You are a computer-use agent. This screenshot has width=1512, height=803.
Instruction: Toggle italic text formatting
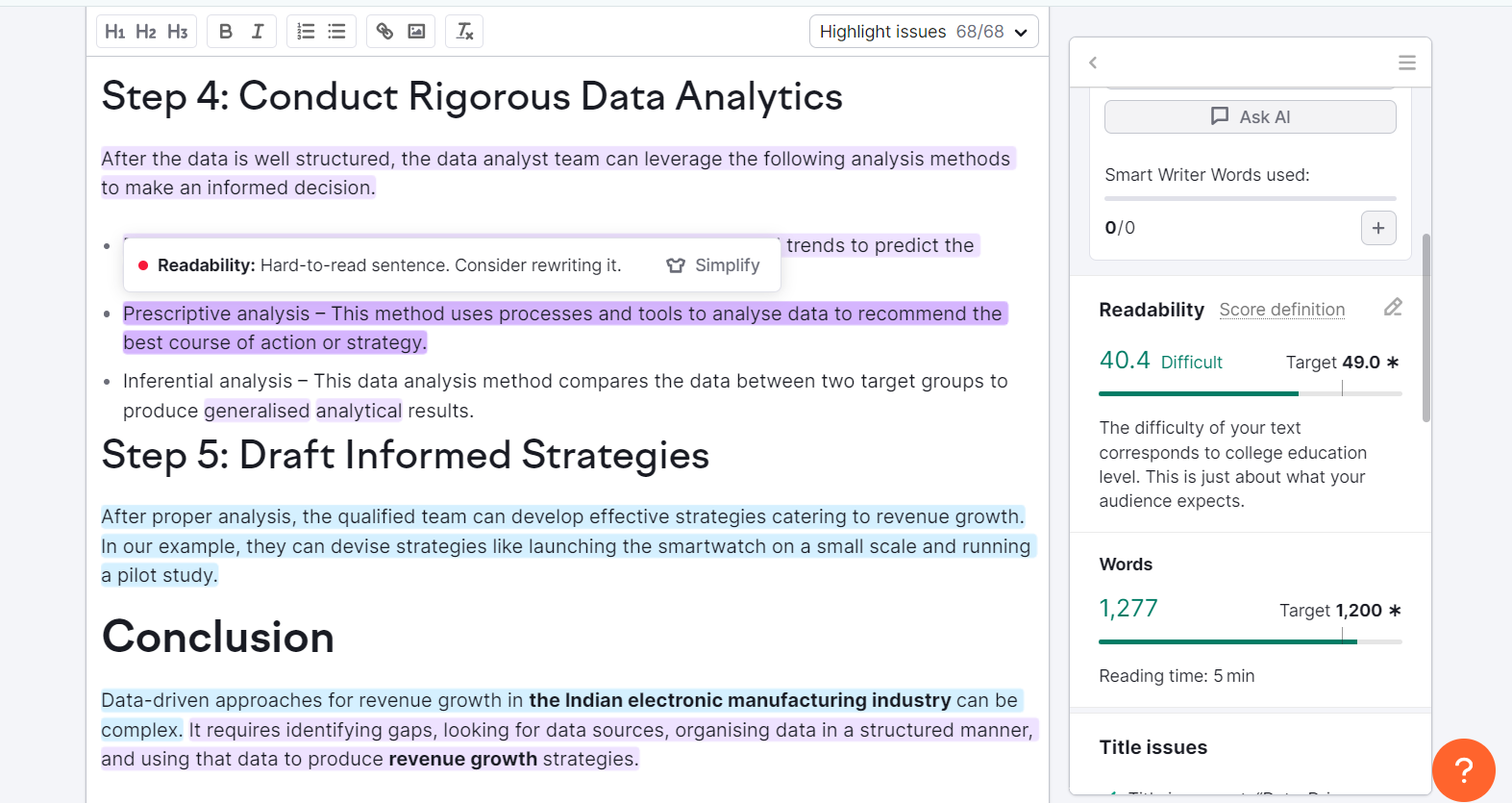click(x=258, y=32)
